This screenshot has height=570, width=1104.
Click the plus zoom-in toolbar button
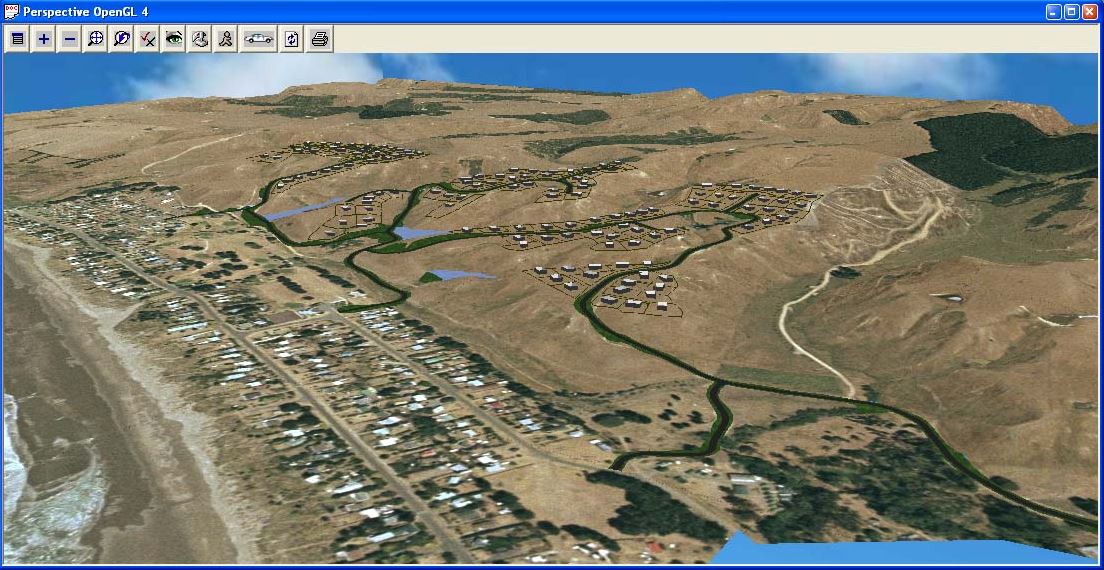(44, 39)
